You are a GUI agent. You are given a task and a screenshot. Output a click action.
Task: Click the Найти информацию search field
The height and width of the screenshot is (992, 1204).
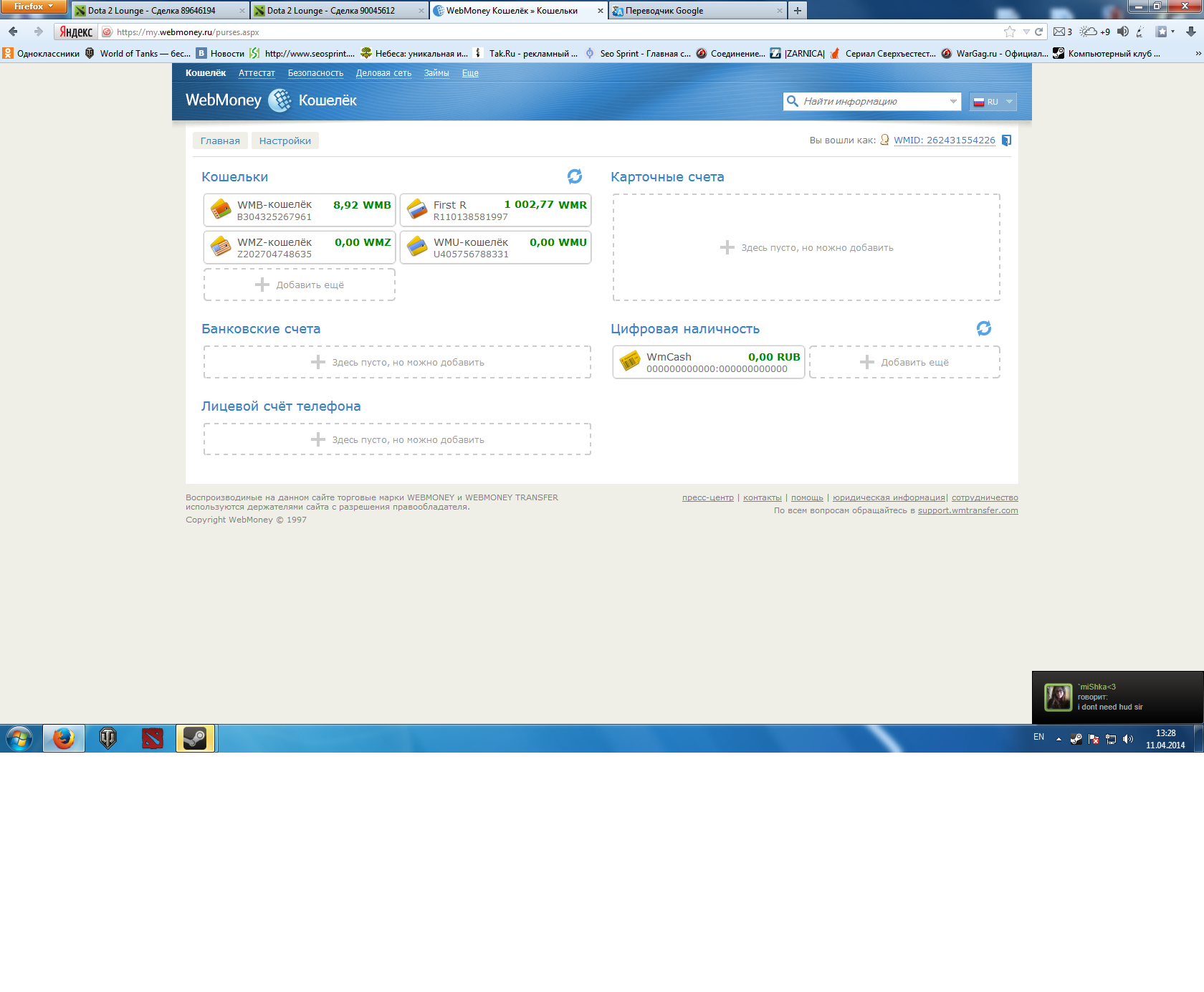pyautogui.click(x=872, y=101)
